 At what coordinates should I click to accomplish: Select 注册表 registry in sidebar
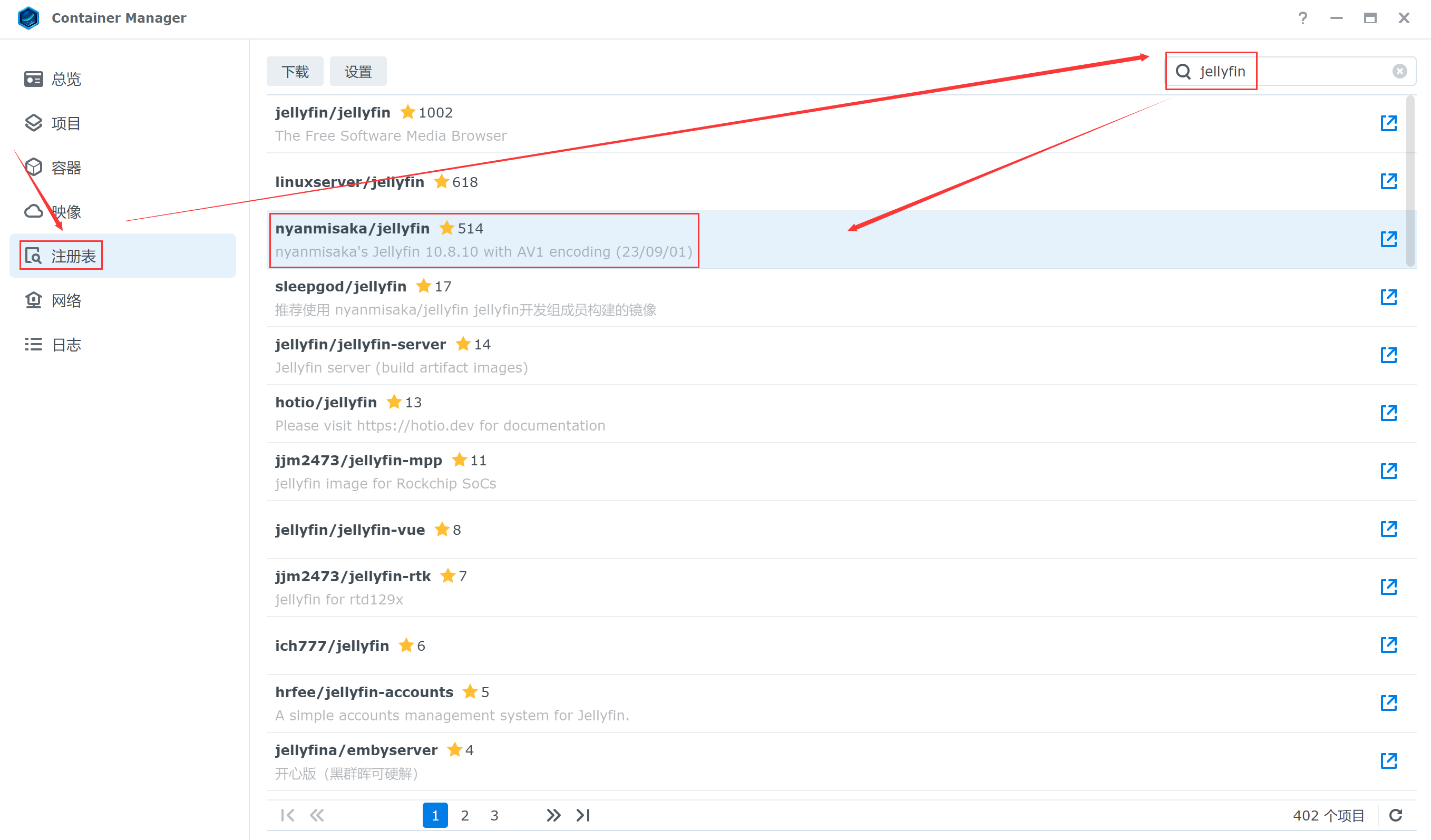[x=123, y=256]
